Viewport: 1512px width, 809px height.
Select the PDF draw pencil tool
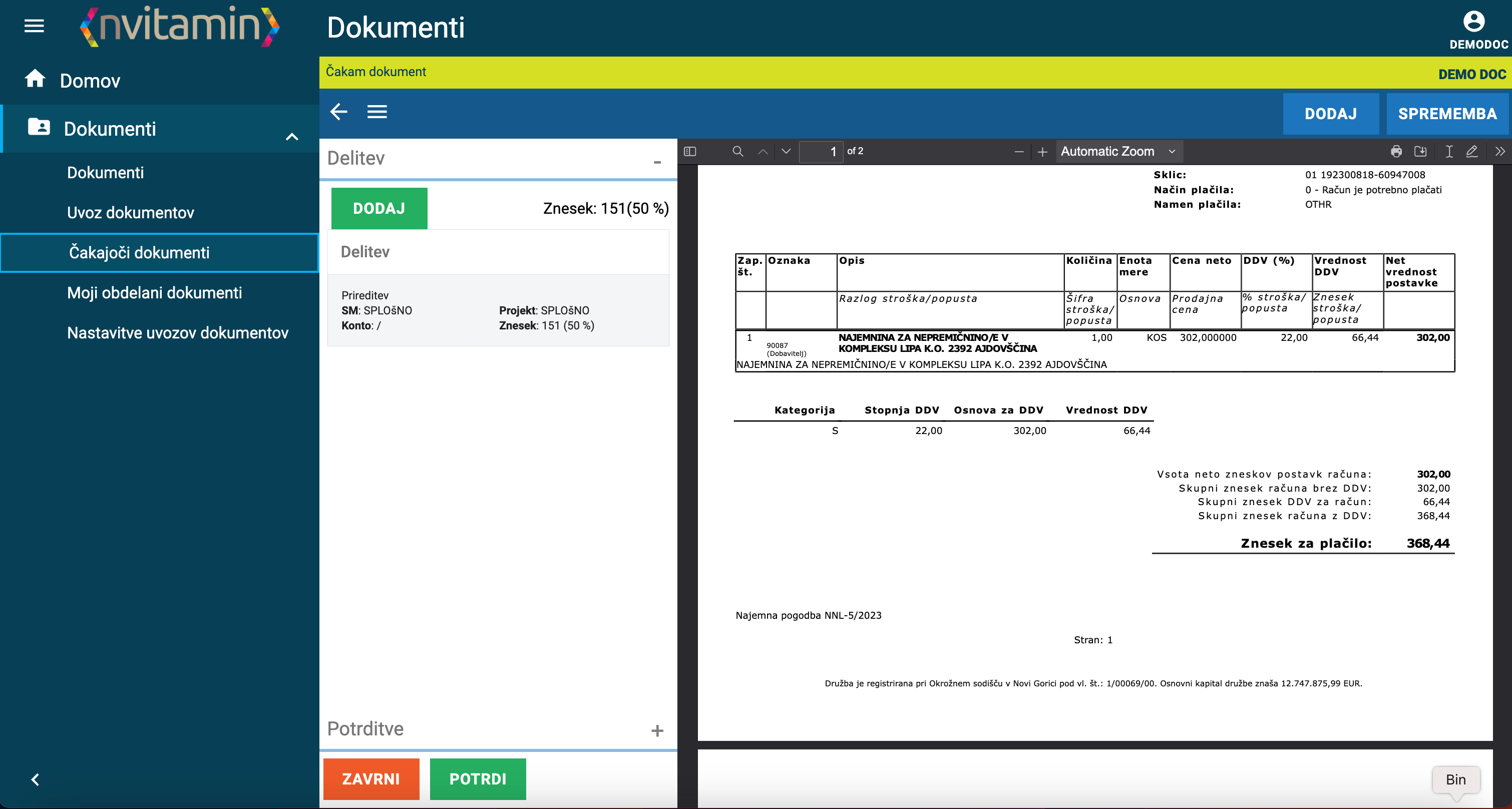[1471, 152]
